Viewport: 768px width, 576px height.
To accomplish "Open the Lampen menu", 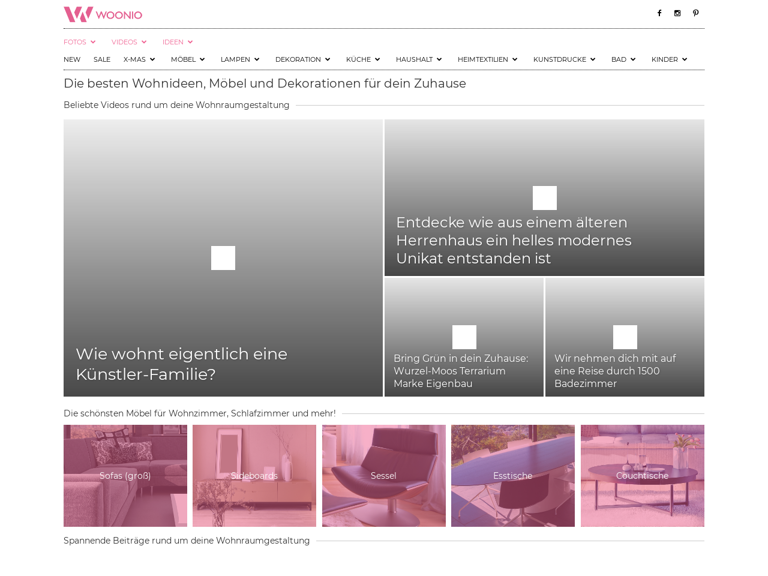I will pos(240,60).
